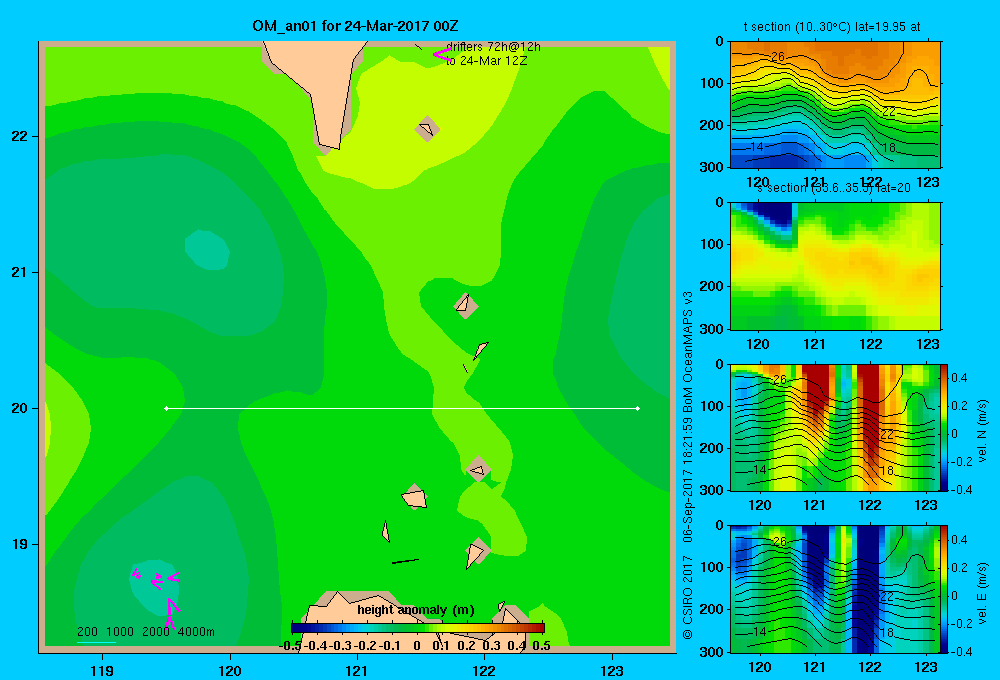This screenshot has width=1000, height=680.
Task: Click latitude label 22 on main map
Action: pos(20,137)
